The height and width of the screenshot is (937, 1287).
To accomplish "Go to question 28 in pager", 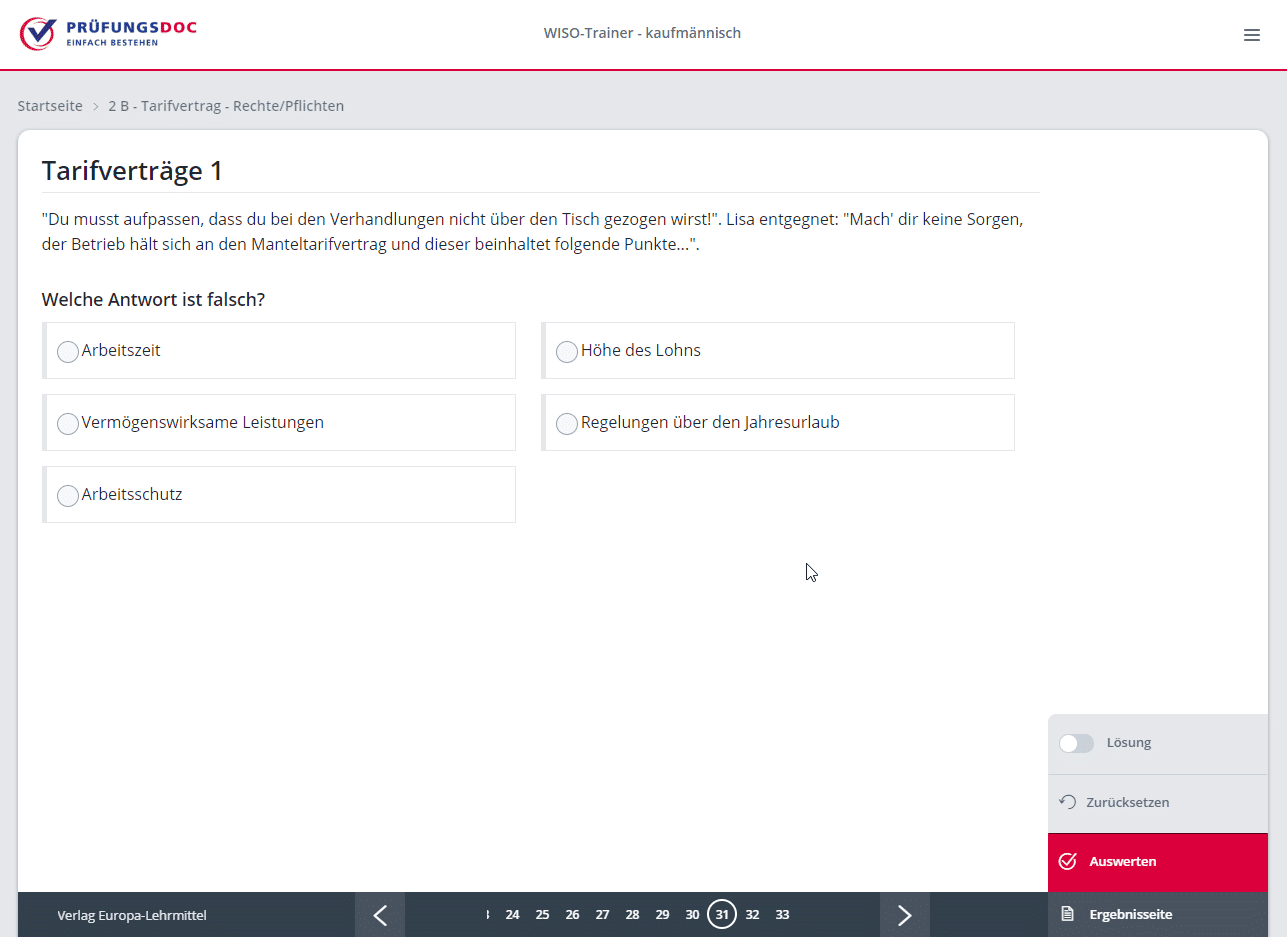I will click(632, 915).
